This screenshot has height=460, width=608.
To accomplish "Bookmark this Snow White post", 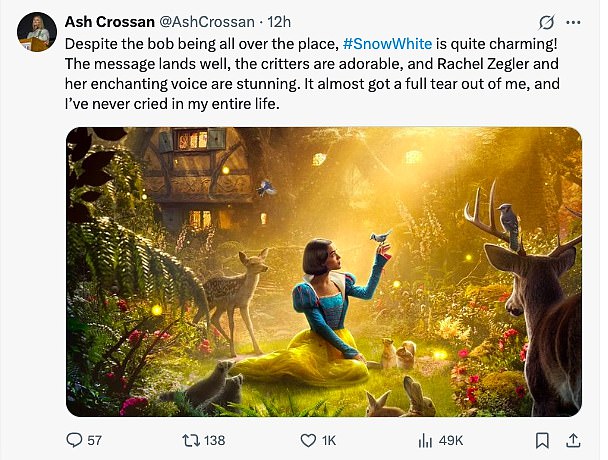I will 542,439.
